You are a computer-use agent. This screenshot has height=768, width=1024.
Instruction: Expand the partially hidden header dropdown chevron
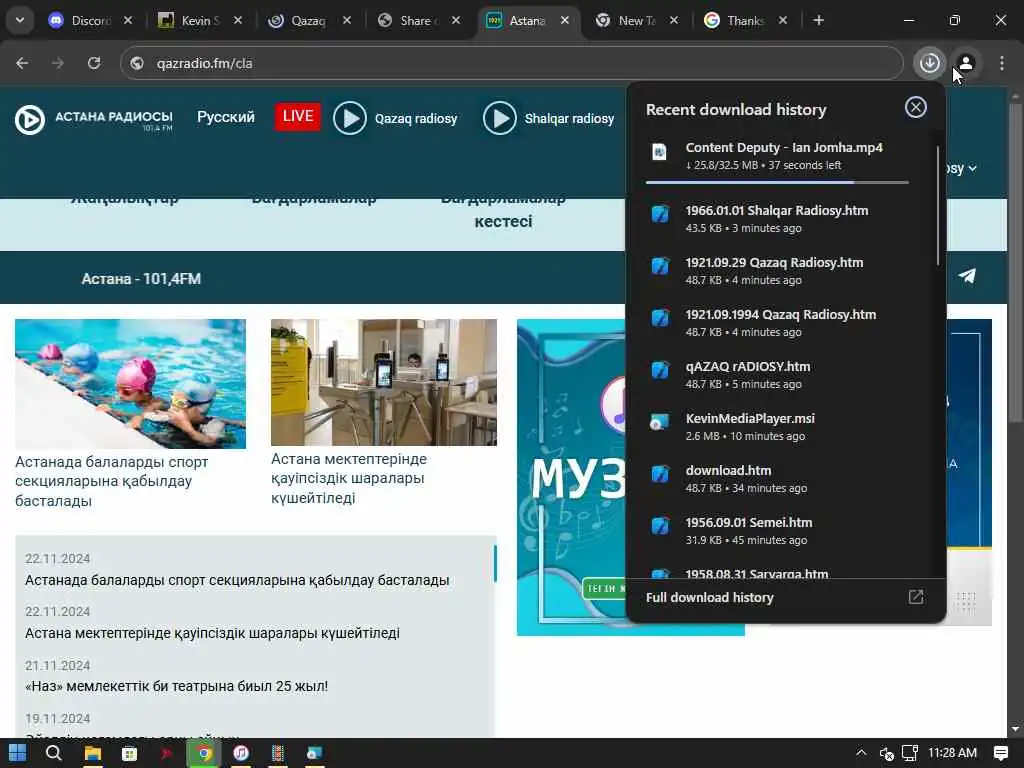tap(972, 168)
